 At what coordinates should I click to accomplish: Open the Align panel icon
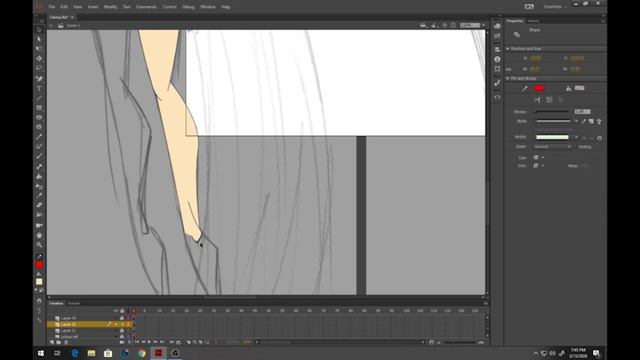pos(497,49)
